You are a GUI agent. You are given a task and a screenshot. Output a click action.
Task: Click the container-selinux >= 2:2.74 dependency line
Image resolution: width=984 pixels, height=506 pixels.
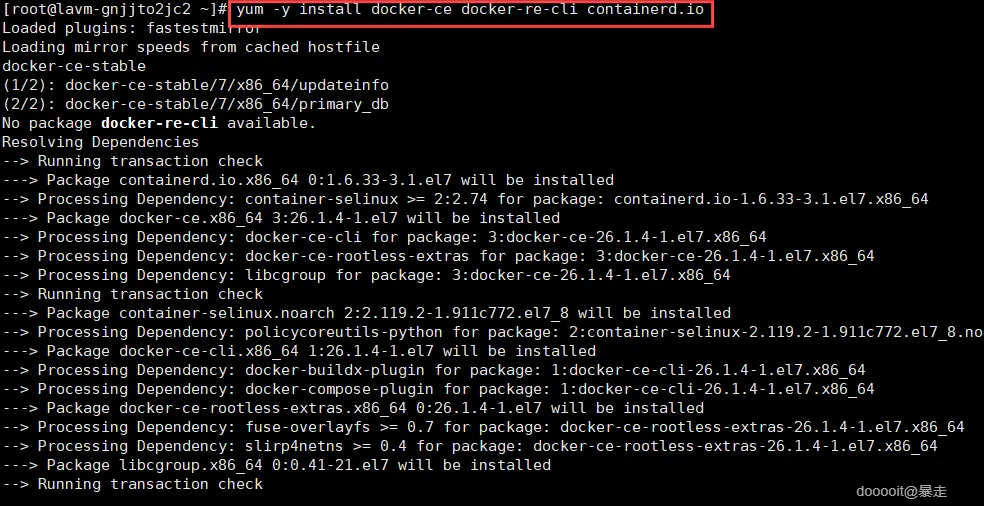tap(465, 199)
